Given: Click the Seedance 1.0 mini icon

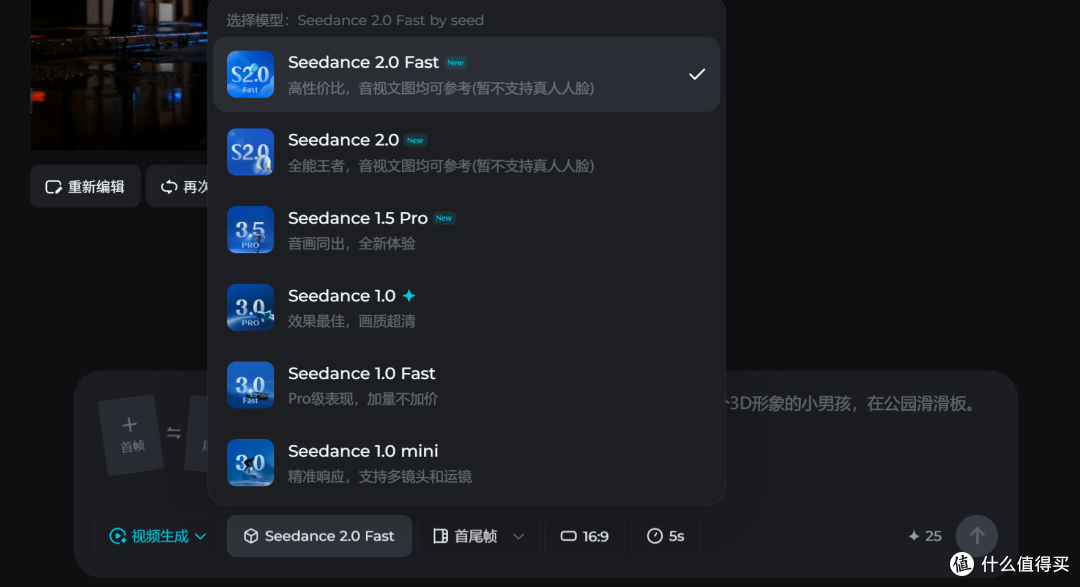Looking at the screenshot, I should coord(251,463).
